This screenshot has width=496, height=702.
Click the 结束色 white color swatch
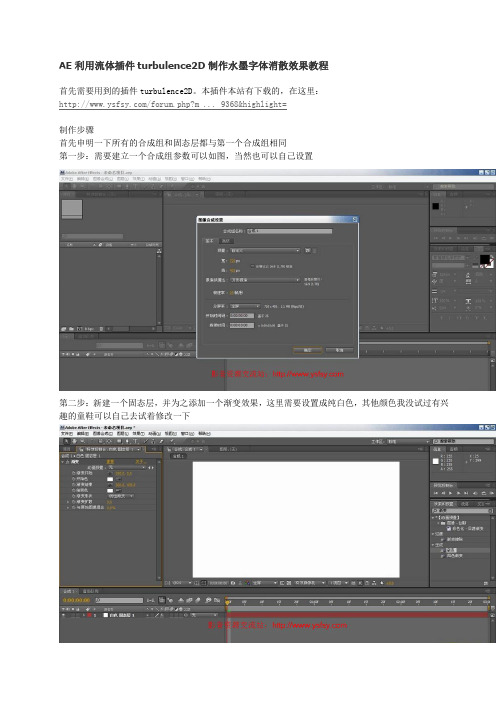(x=110, y=491)
